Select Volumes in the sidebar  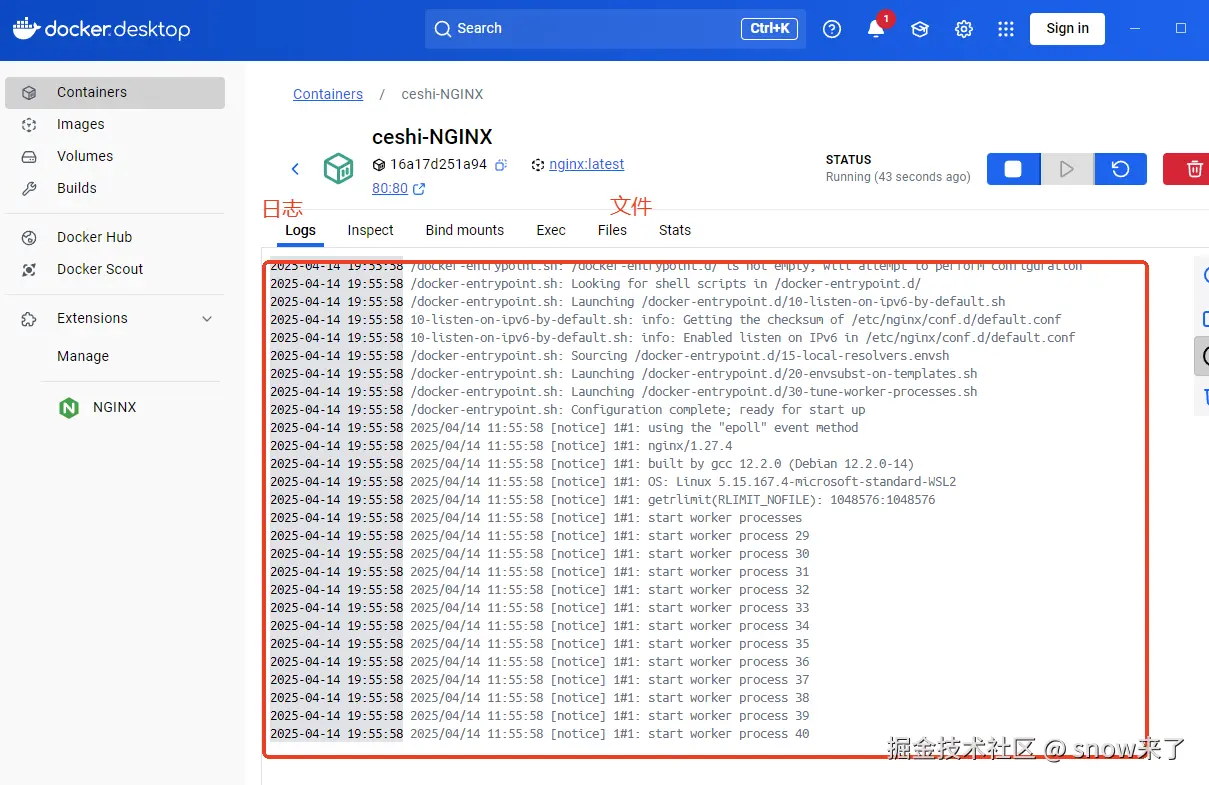[x=115, y=156]
